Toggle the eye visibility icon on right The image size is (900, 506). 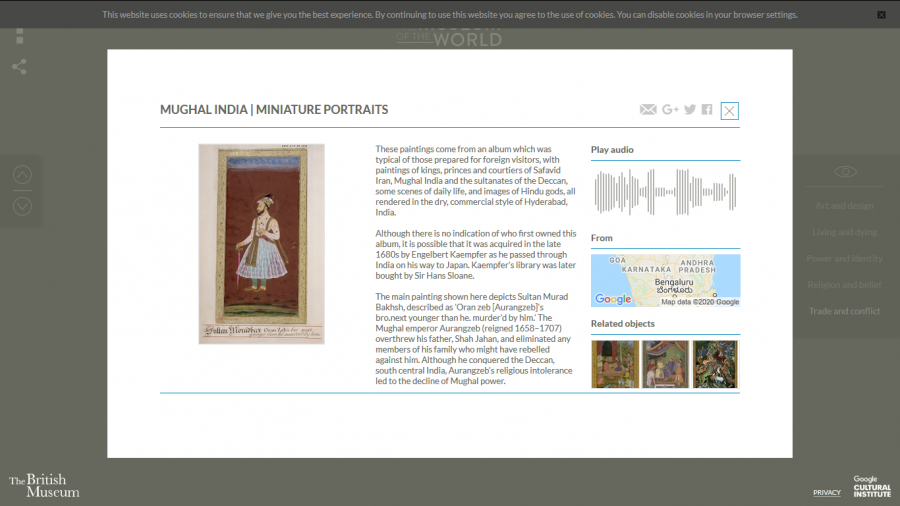[845, 172]
